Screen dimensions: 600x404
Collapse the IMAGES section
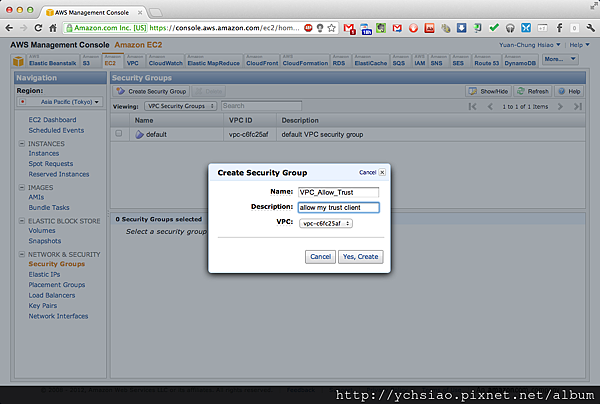[22, 187]
